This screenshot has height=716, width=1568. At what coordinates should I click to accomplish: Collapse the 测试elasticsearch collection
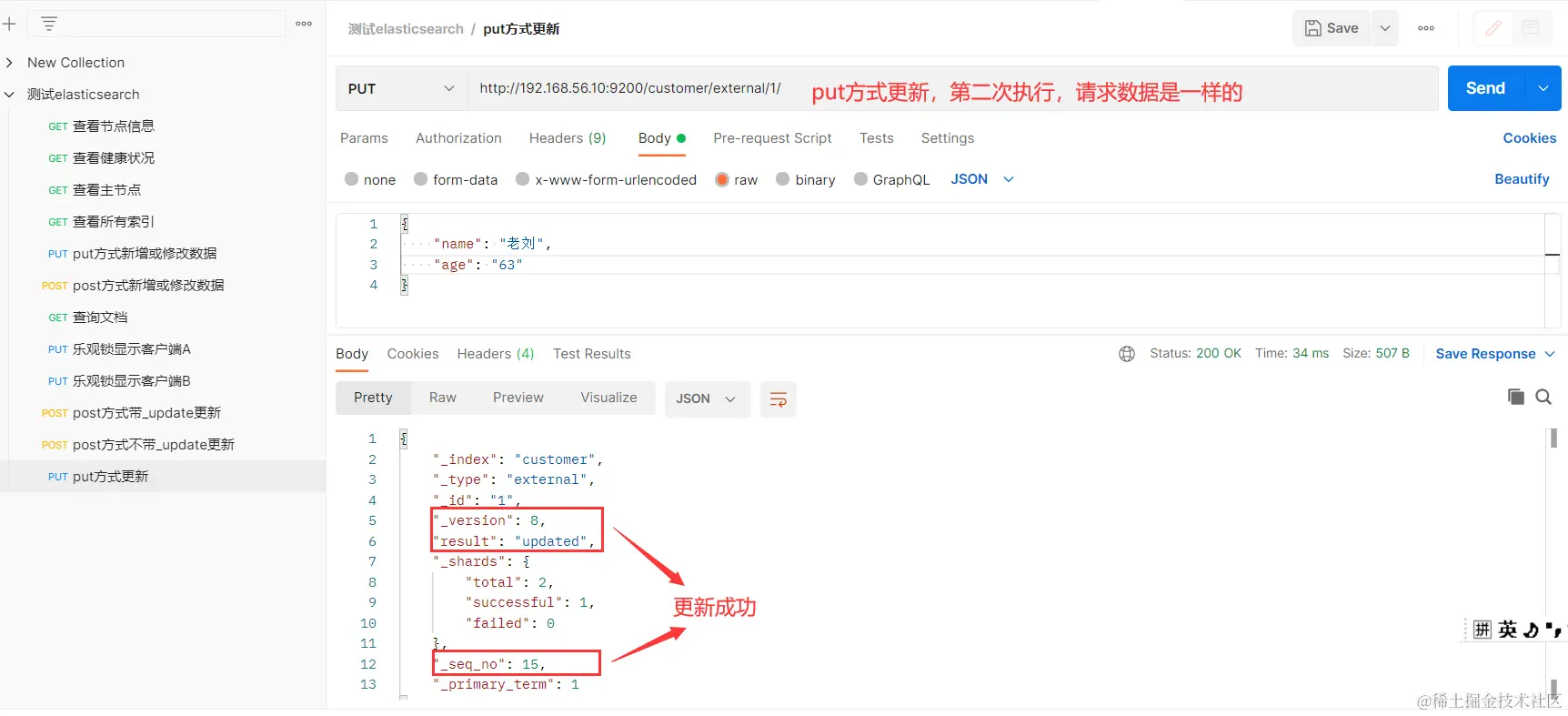pyautogui.click(x=9, y=95)
